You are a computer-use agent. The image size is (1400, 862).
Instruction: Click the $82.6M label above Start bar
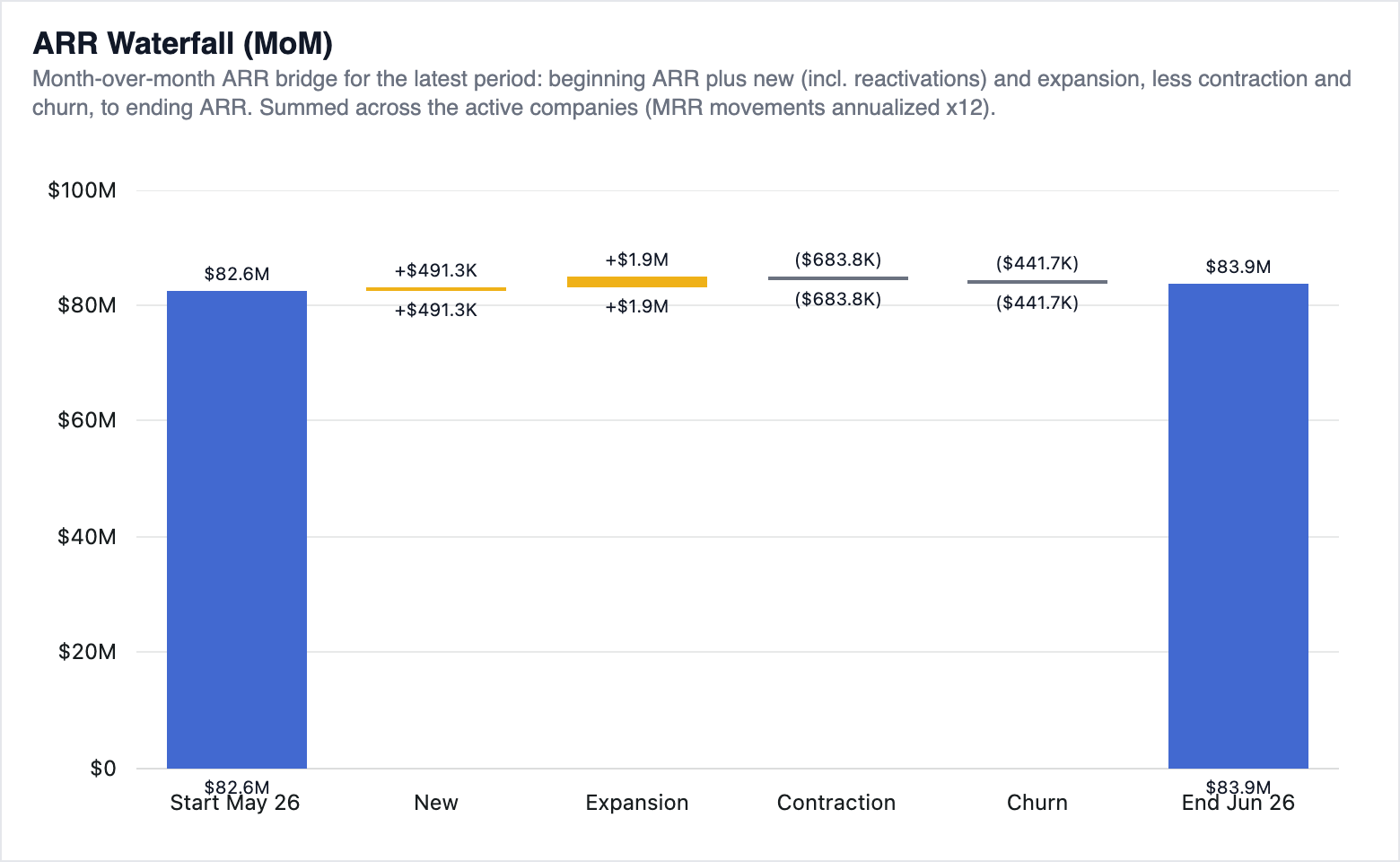[237, 274]
